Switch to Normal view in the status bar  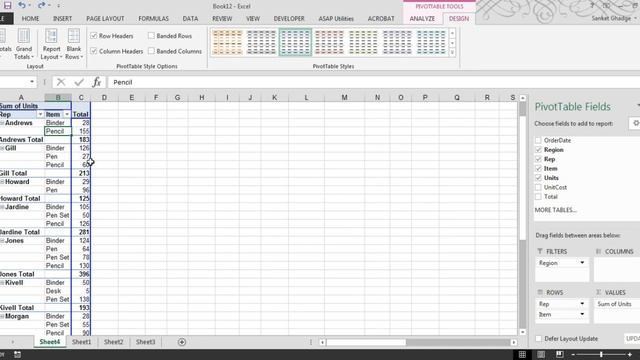522,355
